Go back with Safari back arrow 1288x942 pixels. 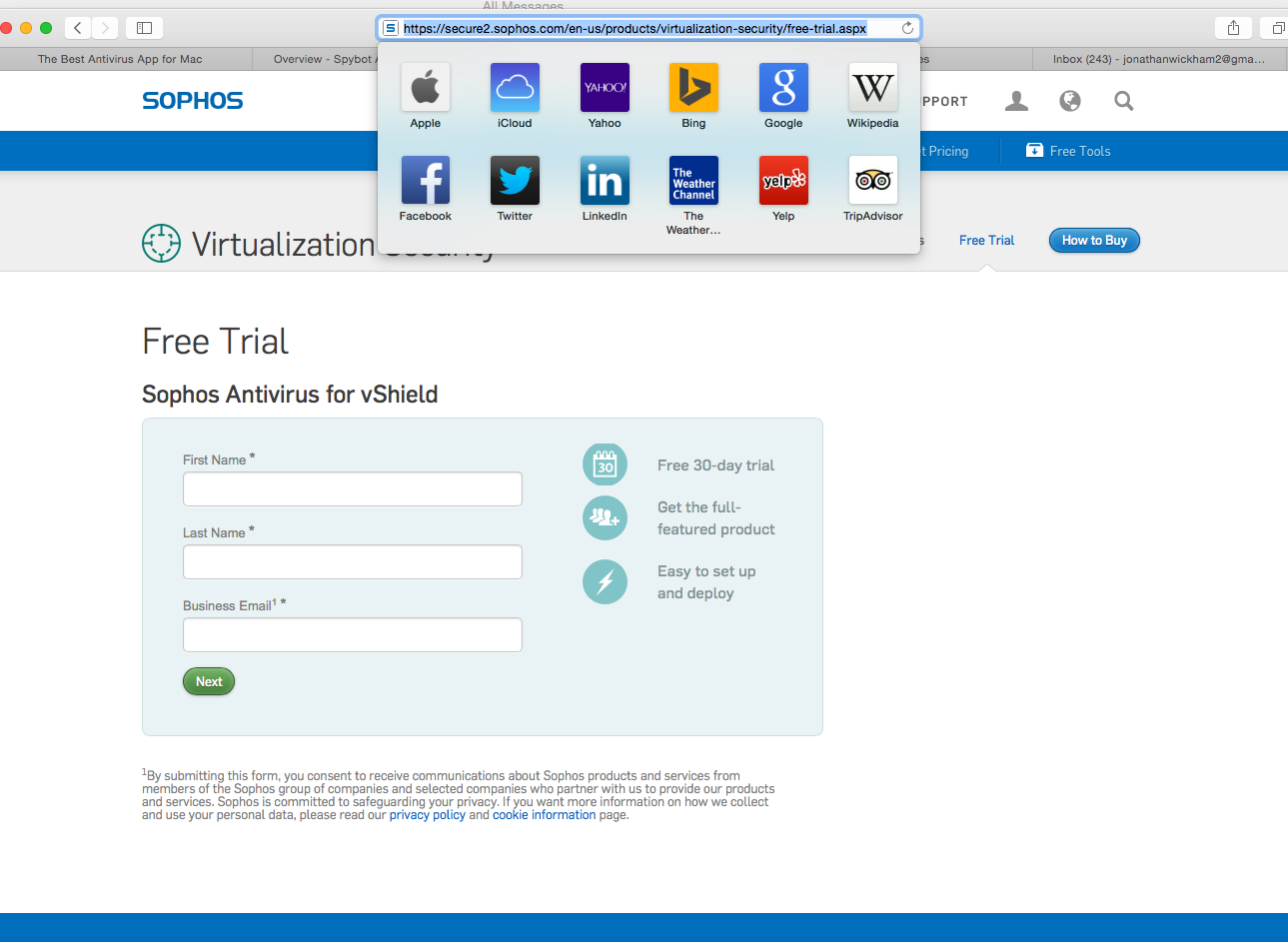pyautogui.click(x=78, y=28)
